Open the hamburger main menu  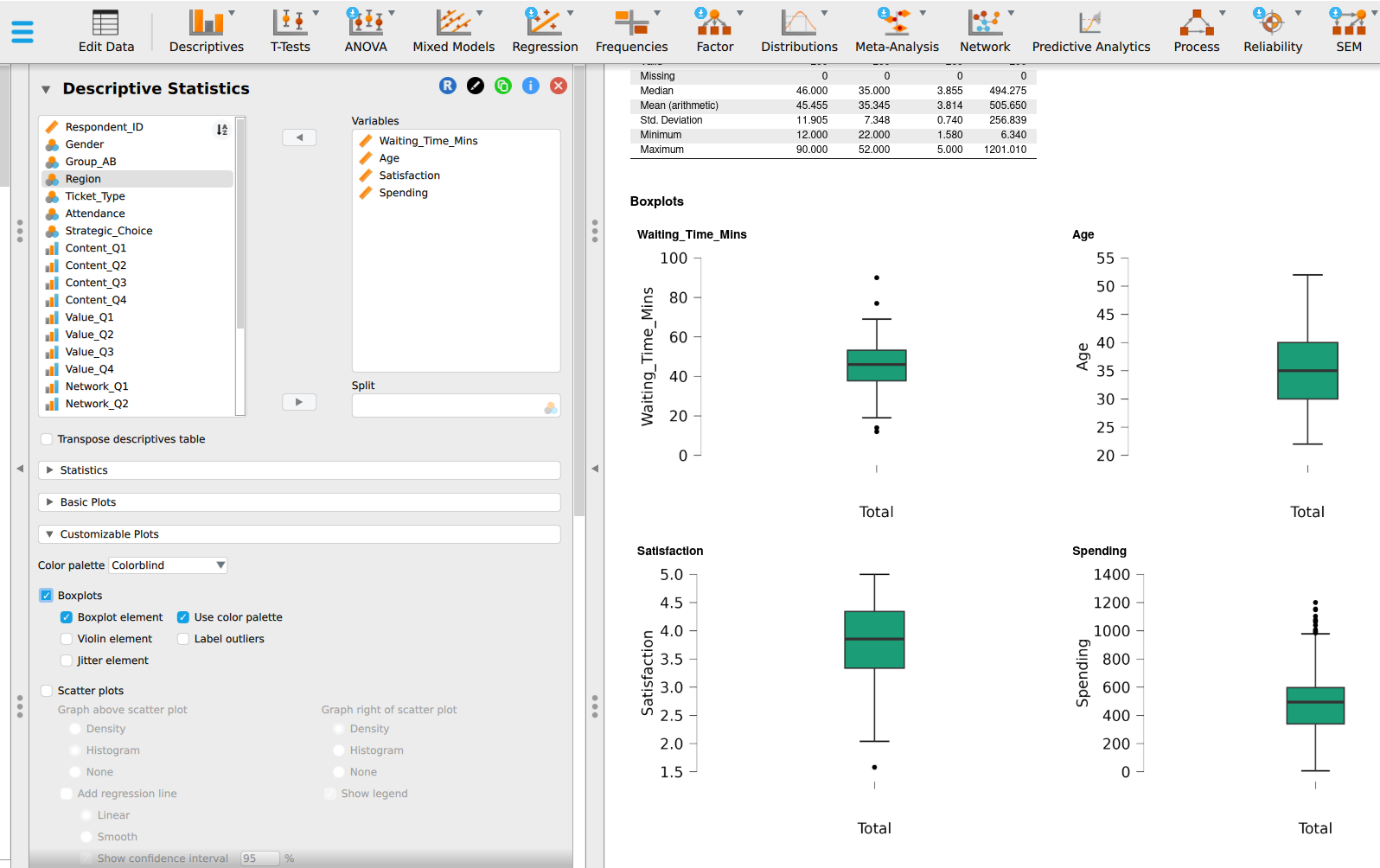(22, 32)
